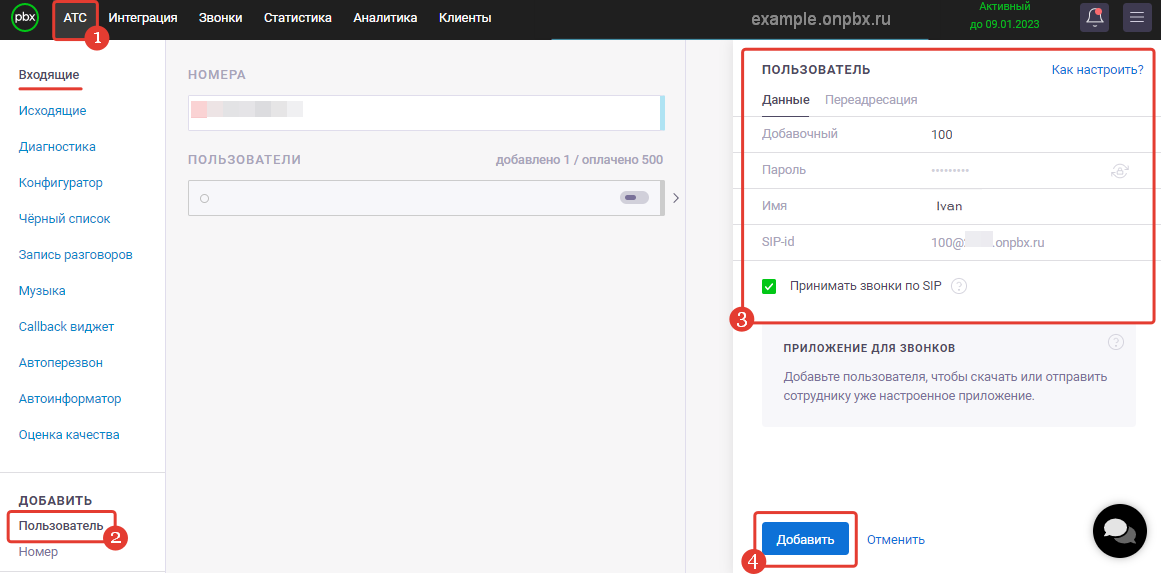Toggle the switch in the user row
The height and width of the screenshot is (577, 1161).
coord(633,197)
